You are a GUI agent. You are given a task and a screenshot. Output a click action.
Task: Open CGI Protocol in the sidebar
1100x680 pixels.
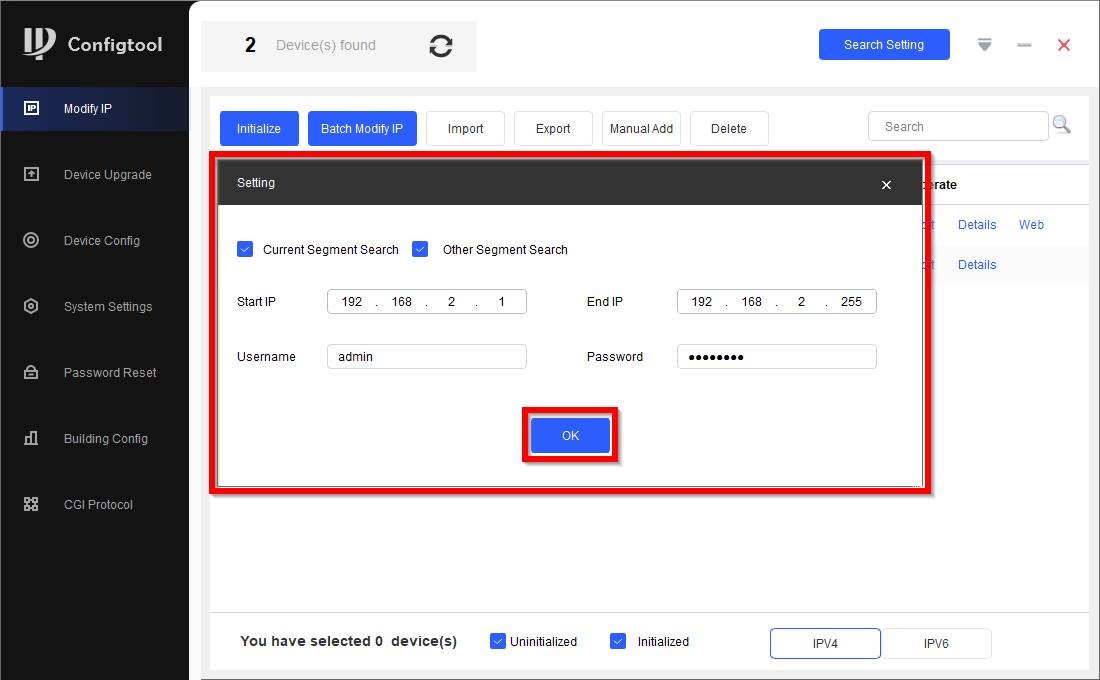pos(97,505)
